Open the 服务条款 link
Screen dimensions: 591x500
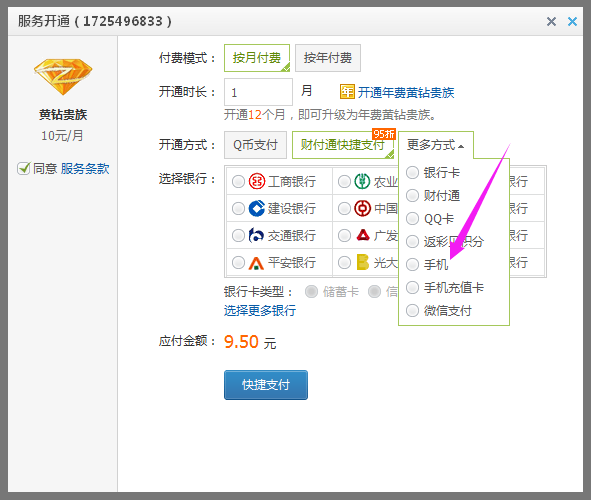pyautogui.click(x=85, y=168)
